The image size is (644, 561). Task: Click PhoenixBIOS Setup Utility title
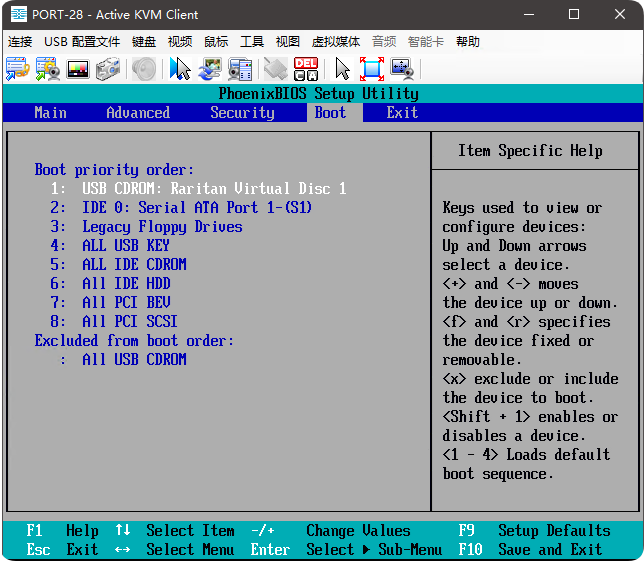[318, 94]
